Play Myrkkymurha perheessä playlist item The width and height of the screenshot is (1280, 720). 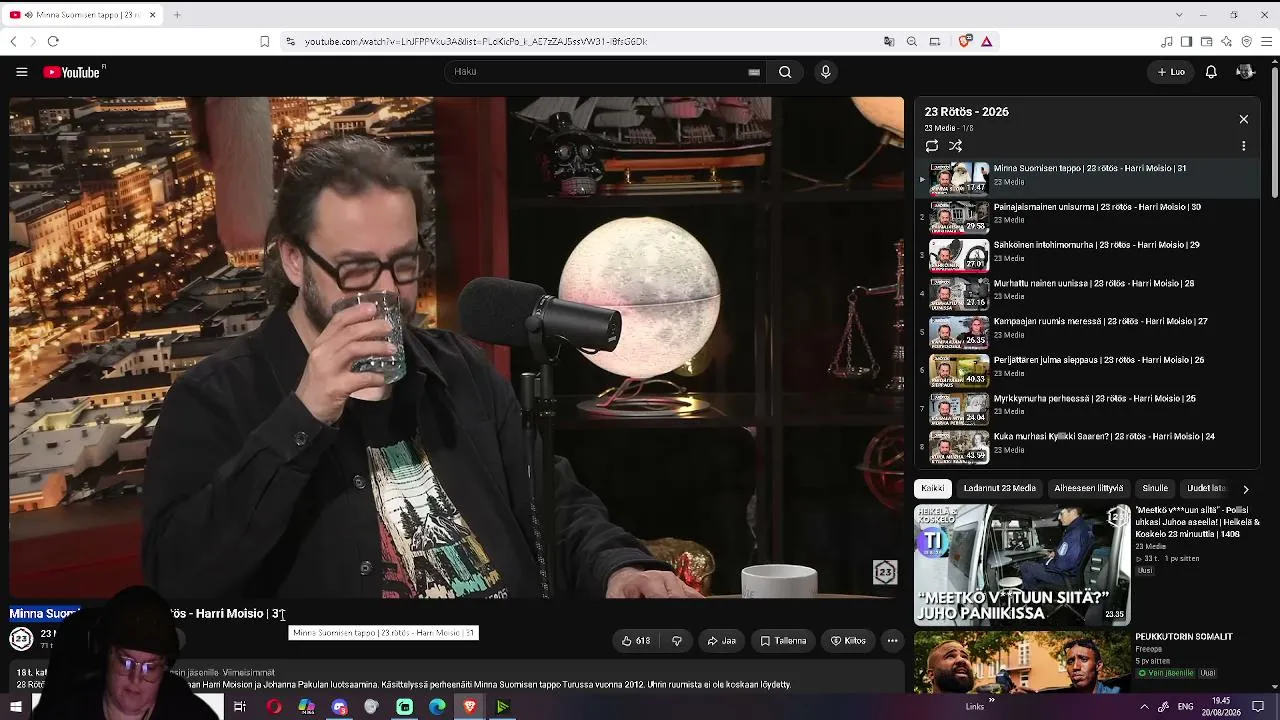(x=1088, y=409)
